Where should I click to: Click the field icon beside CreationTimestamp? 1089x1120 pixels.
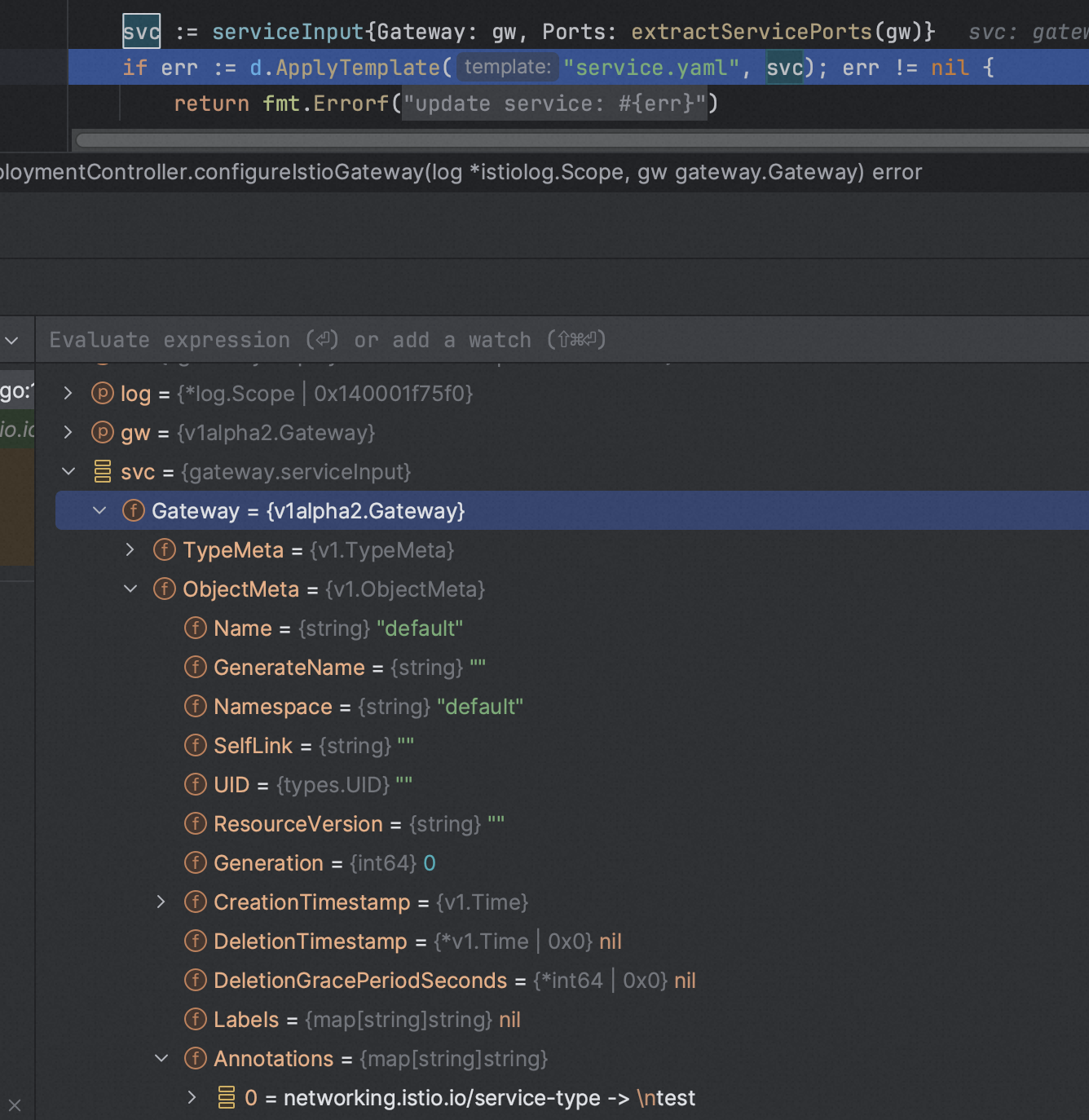click(x=196, y=902)
